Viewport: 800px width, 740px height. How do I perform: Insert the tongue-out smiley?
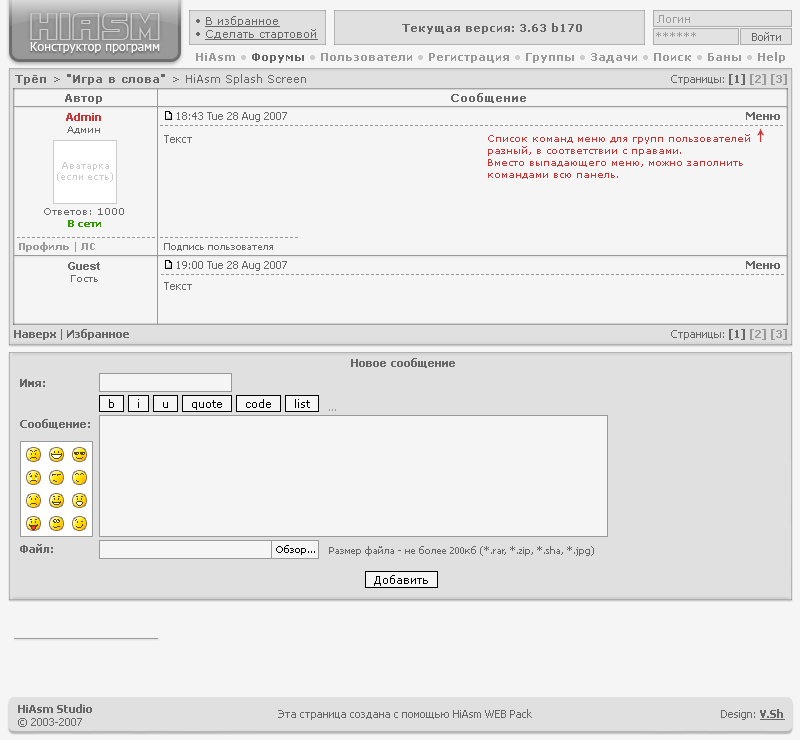(34, 523)
